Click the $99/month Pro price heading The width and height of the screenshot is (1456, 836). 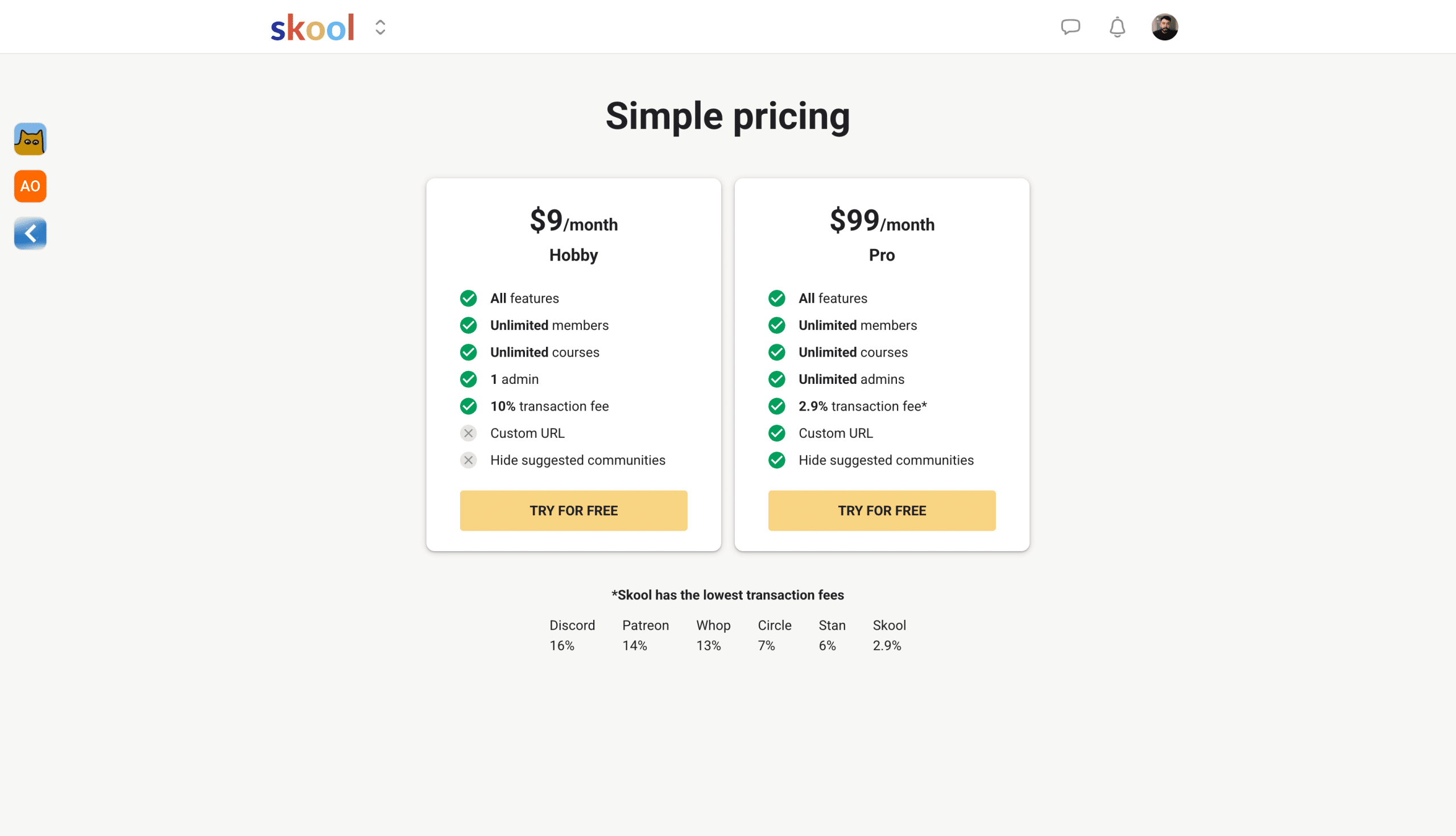[x=882, y=221]
